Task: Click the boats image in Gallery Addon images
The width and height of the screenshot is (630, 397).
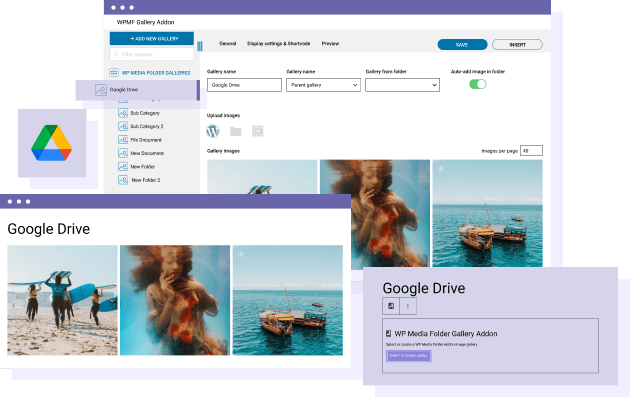Action: pyautogui.click(x=487, y=213)
